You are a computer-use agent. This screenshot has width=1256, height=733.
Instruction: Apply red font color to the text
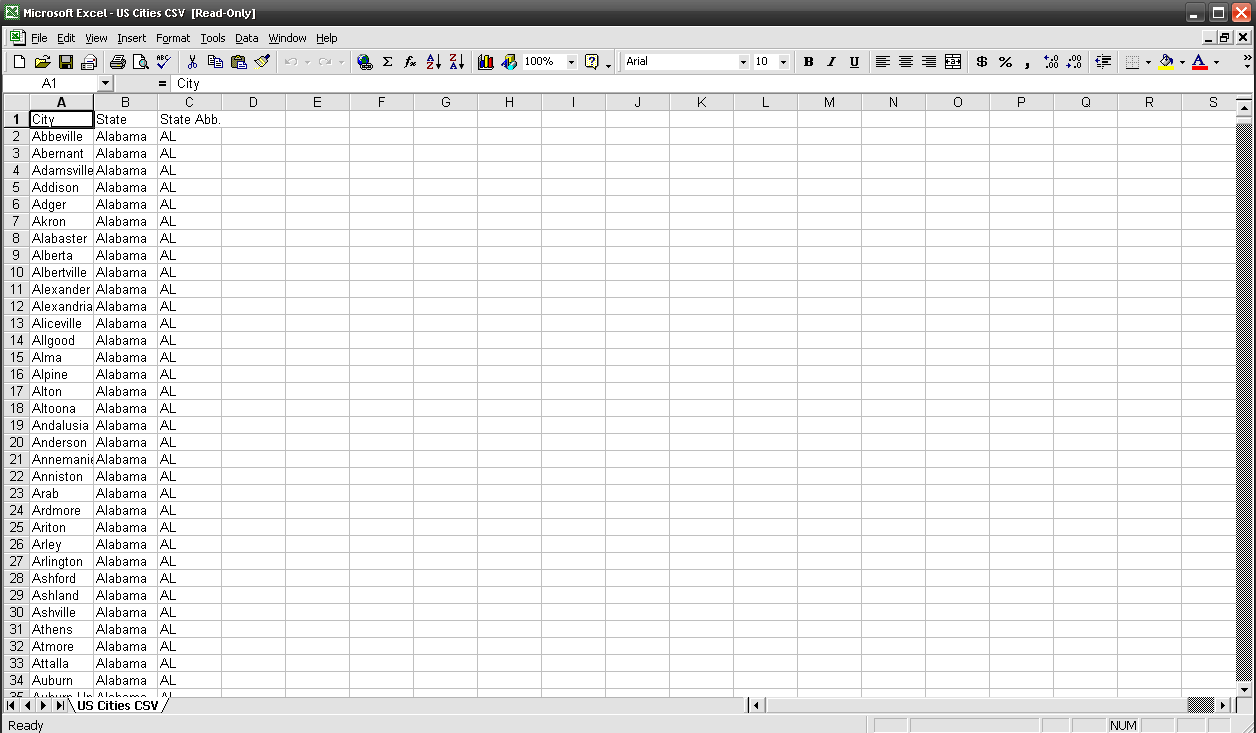[1200, 62]
